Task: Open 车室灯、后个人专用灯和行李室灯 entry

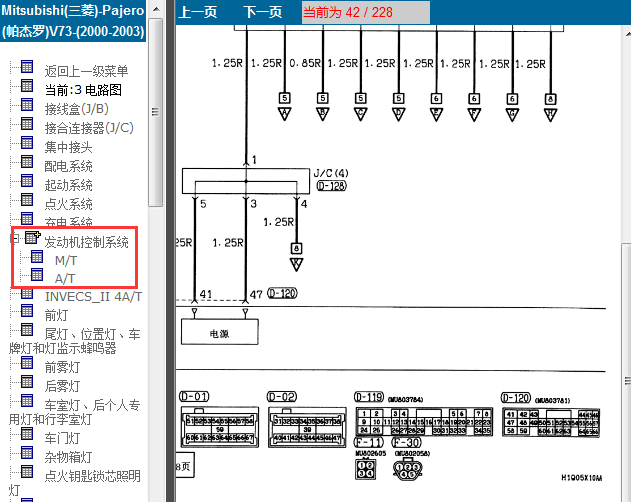Action: click(x=74, y=412)
